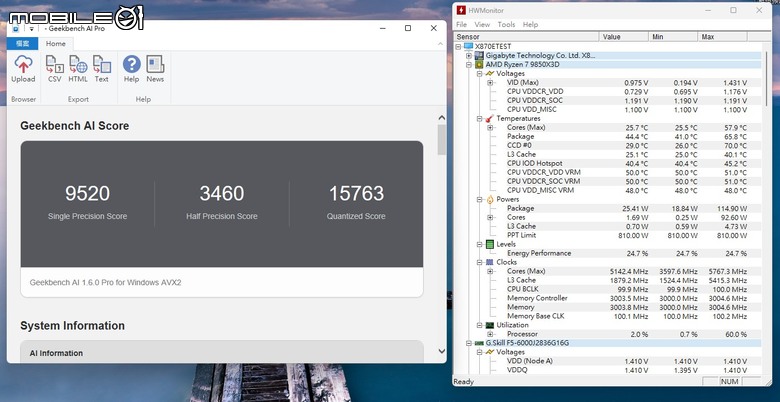This screenshot has width=780, height=402.
Task: Click the Temperatures thermometer icon
Action: 490,119
